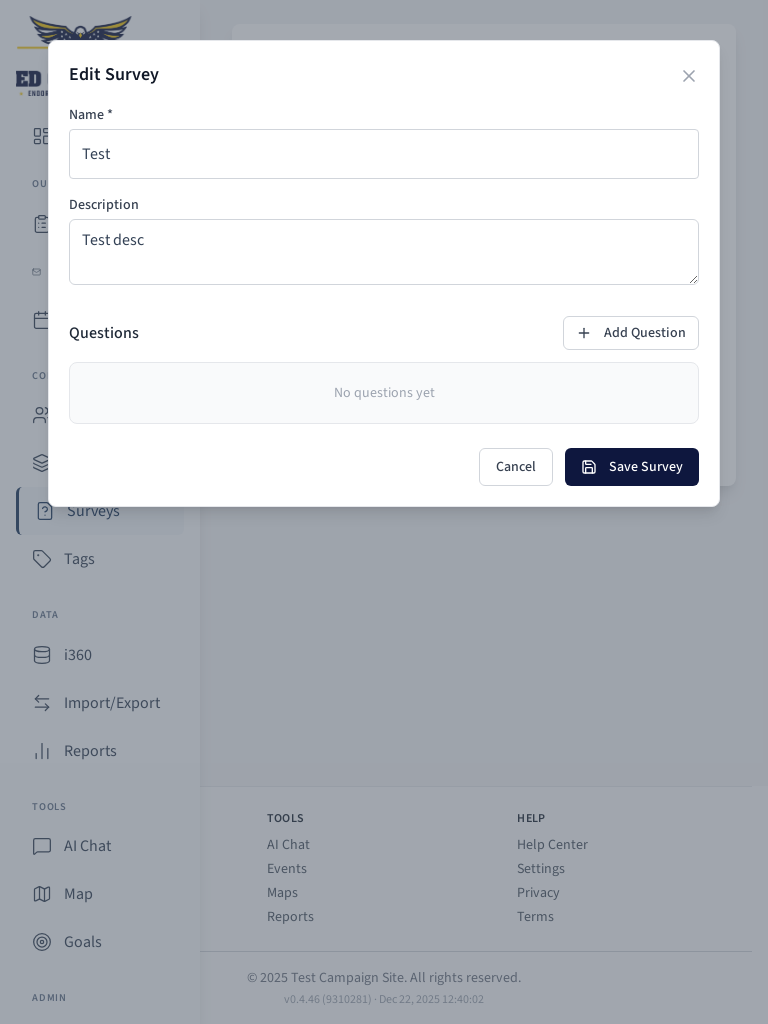Focus the survey Name input field
The height and width of the screenshot is (1024, 768).
tap(384, 154)
